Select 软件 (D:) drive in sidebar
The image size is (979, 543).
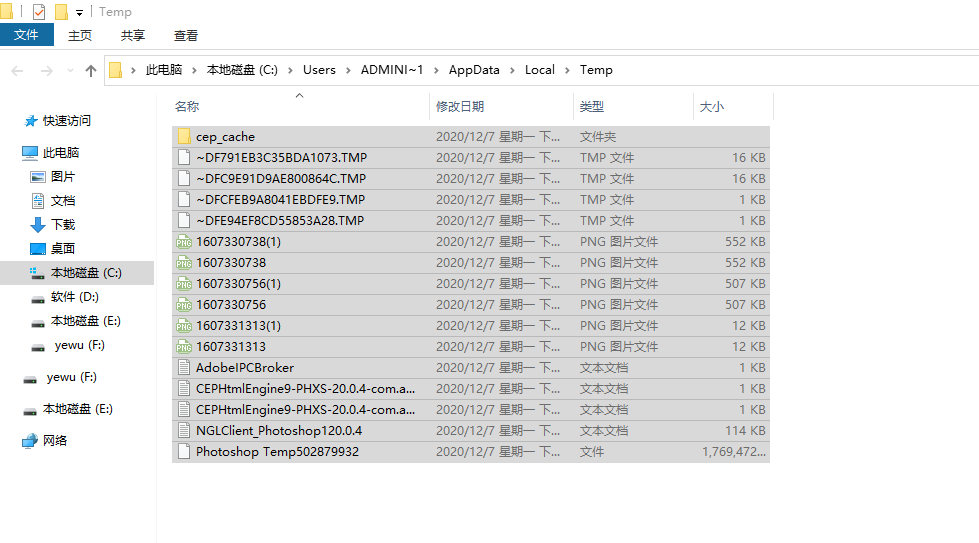coord(75,297)
